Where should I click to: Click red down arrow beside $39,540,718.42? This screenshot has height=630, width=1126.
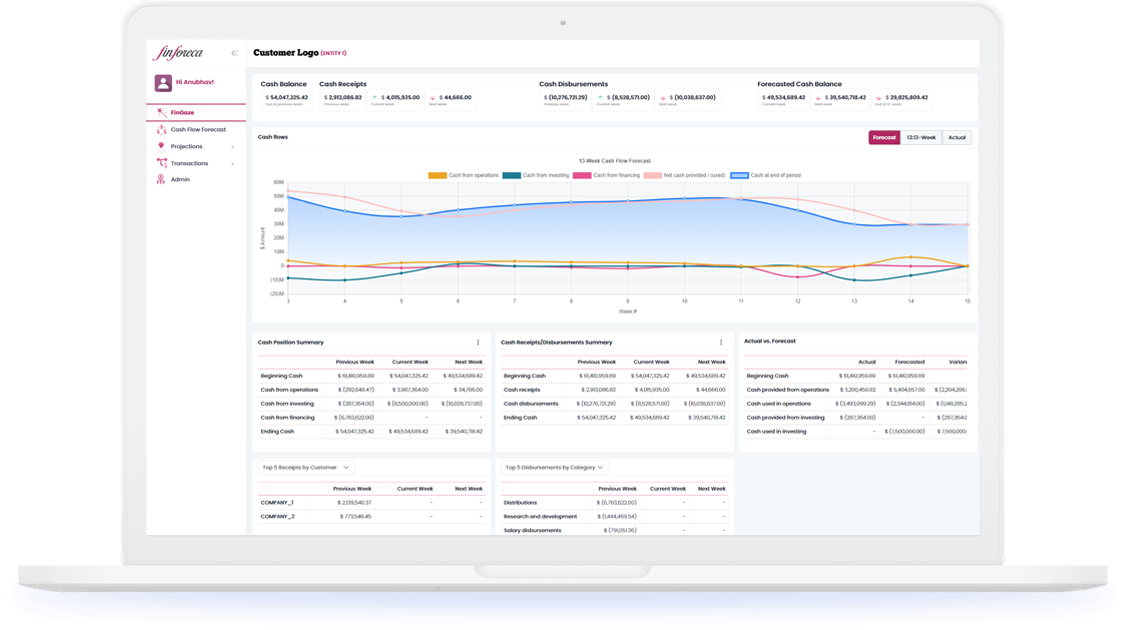tap(817, 98)
